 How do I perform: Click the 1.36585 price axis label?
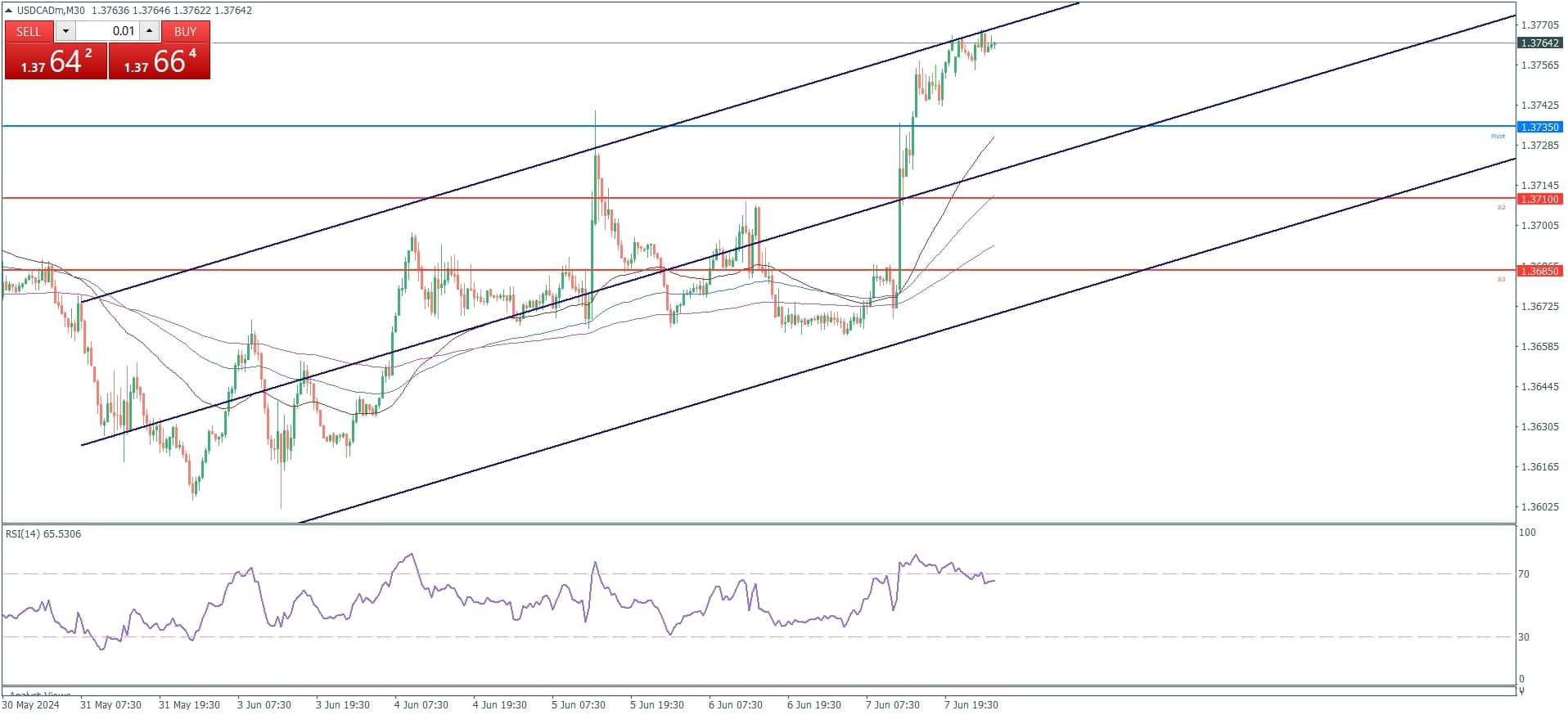[1539, 347]
